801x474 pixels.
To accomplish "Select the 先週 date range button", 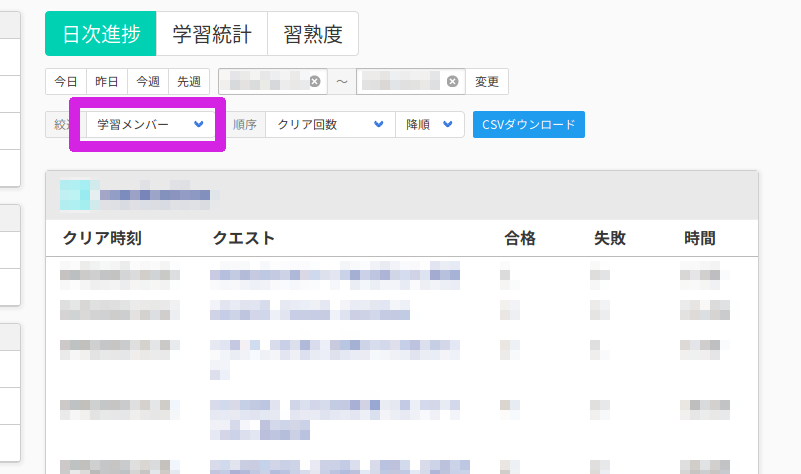I will coord(189,82).
